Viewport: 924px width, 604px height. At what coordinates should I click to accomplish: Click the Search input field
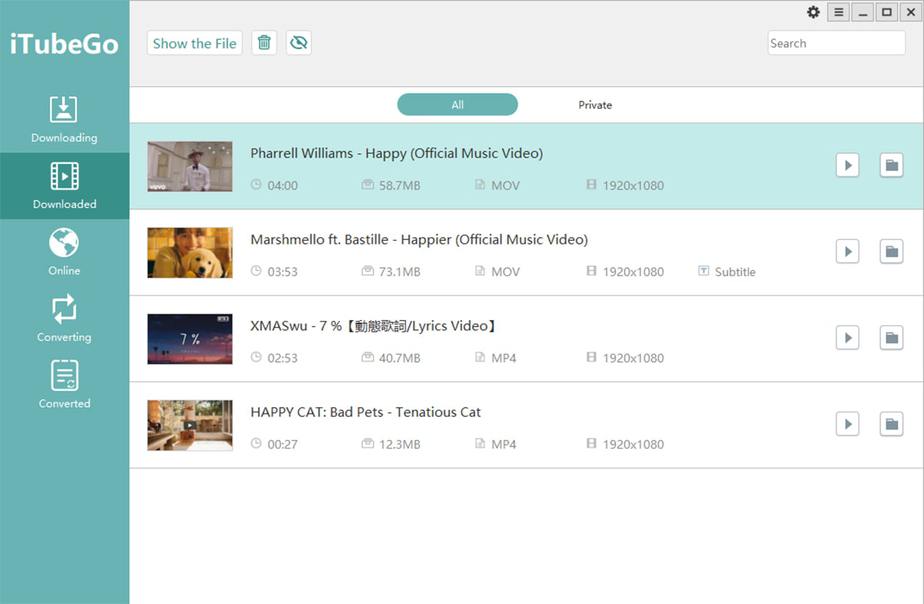[x=836, y=43]
